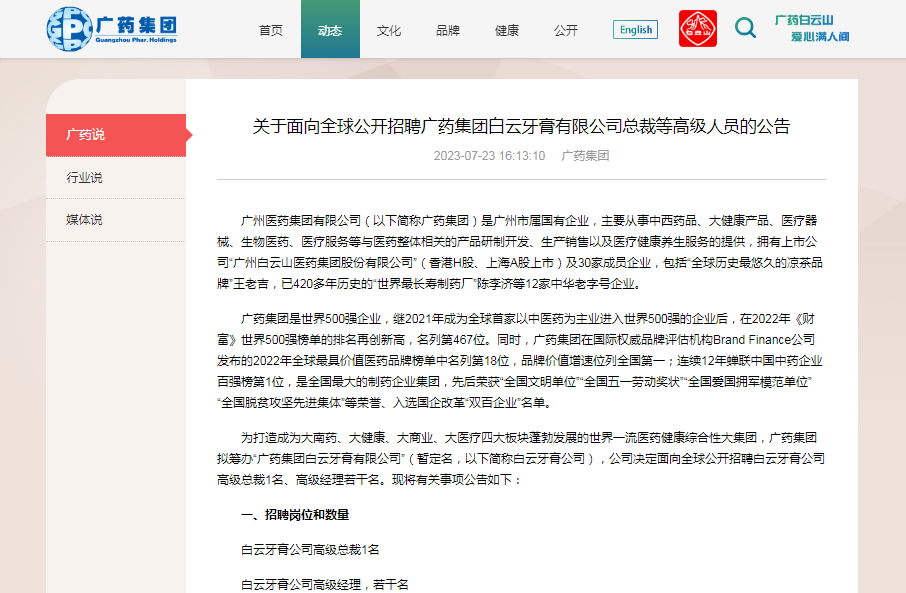Open the red Baiyunshan brand icon

click(697, 28)
